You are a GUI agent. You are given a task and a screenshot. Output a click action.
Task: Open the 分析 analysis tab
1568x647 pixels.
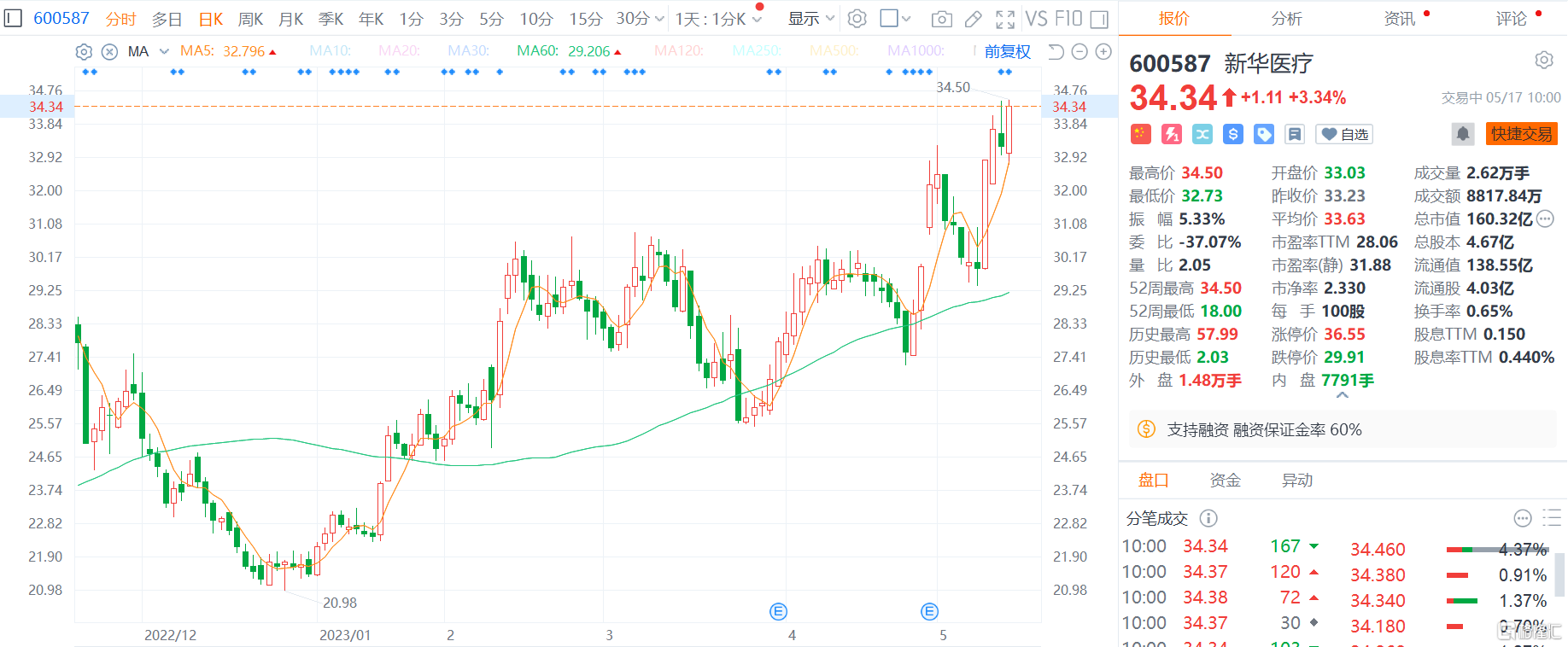1287,18
